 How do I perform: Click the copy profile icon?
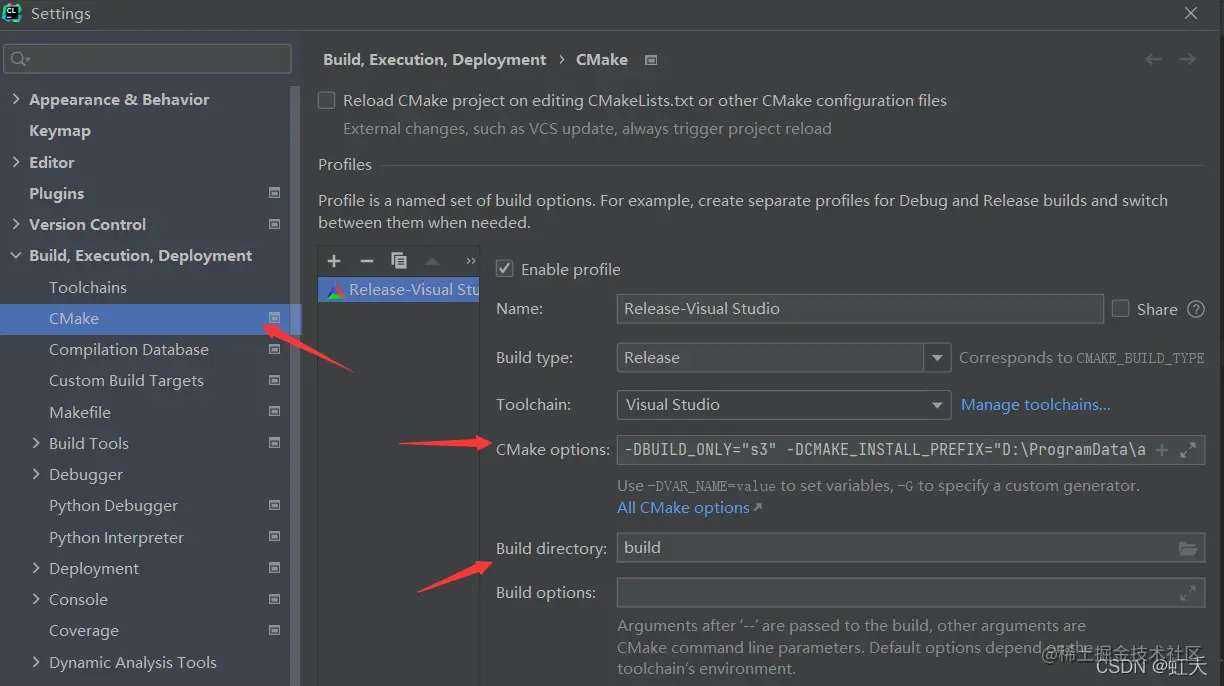tap(399, 260)
